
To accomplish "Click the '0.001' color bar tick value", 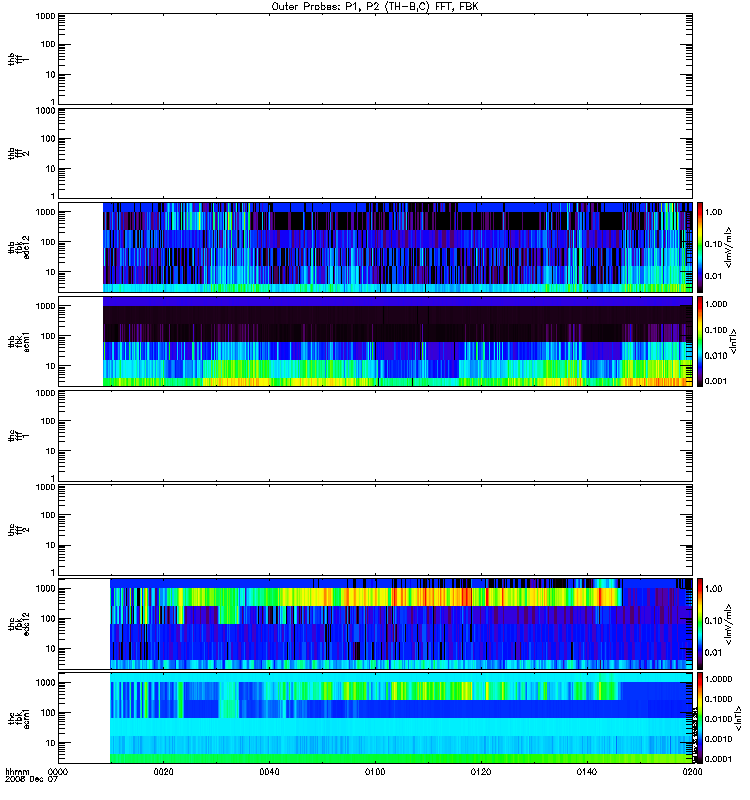I will [x=716, y=381].
